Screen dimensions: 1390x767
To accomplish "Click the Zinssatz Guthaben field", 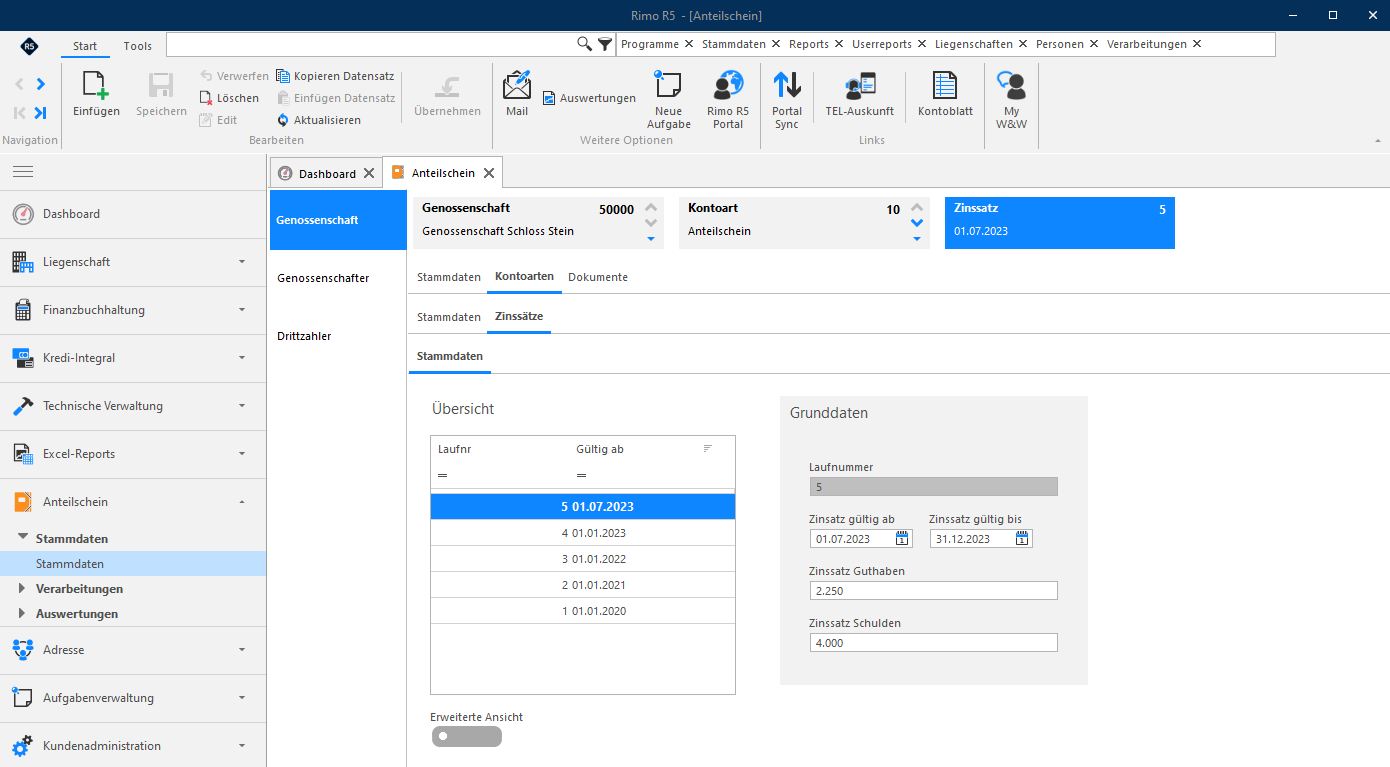I will 934,591.
